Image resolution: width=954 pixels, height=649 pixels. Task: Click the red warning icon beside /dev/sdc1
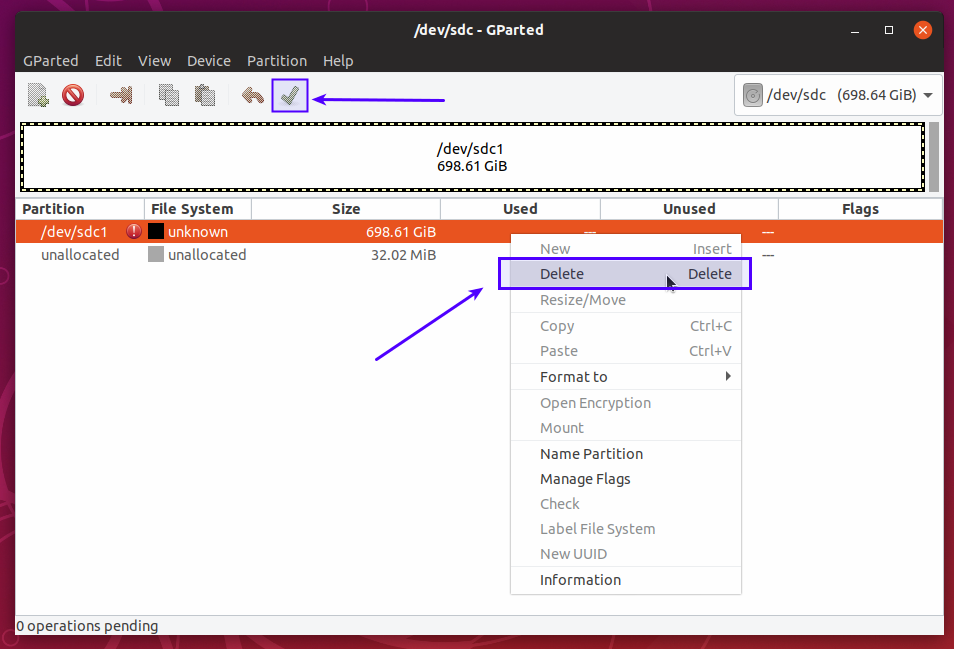pyautogui.click(x=134, y=232)
